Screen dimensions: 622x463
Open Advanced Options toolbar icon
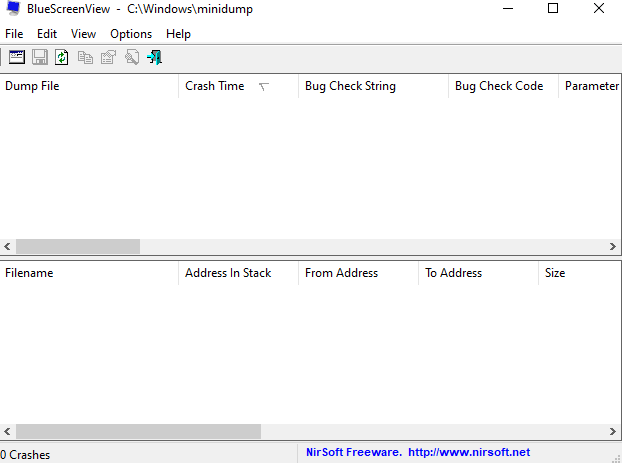click(x=17, y=57)
